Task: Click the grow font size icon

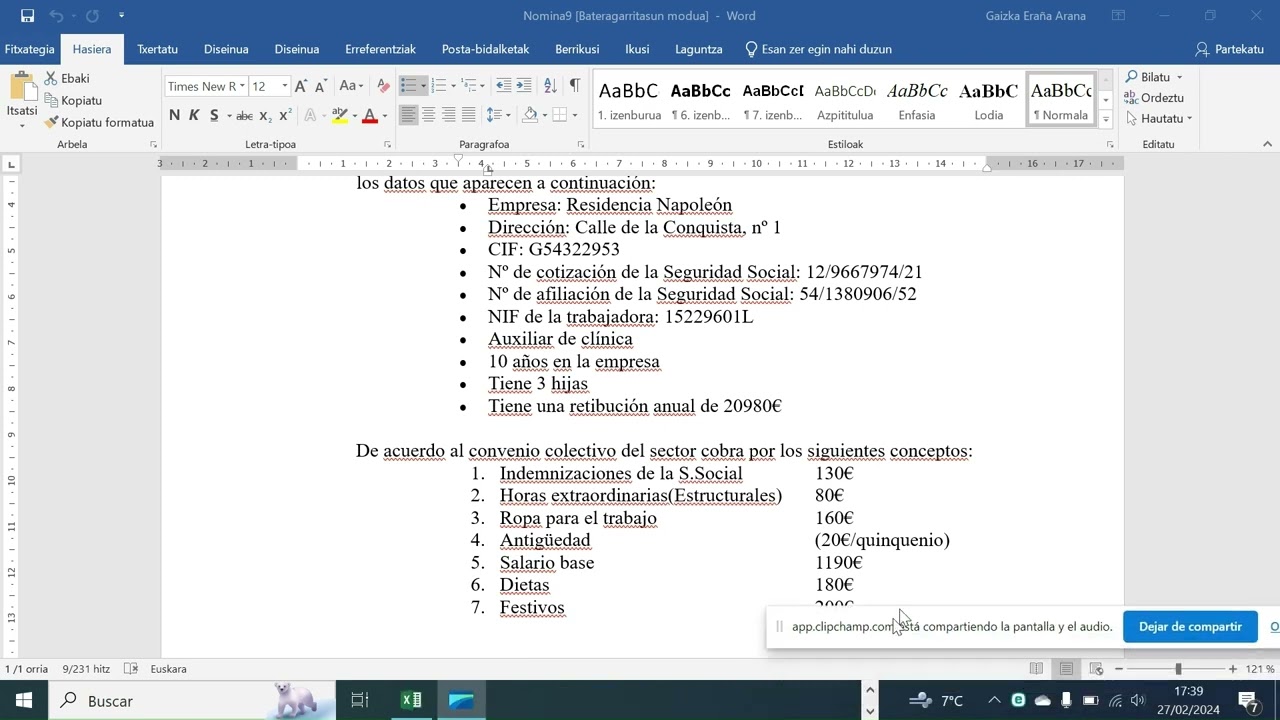Action: (300, 87)
